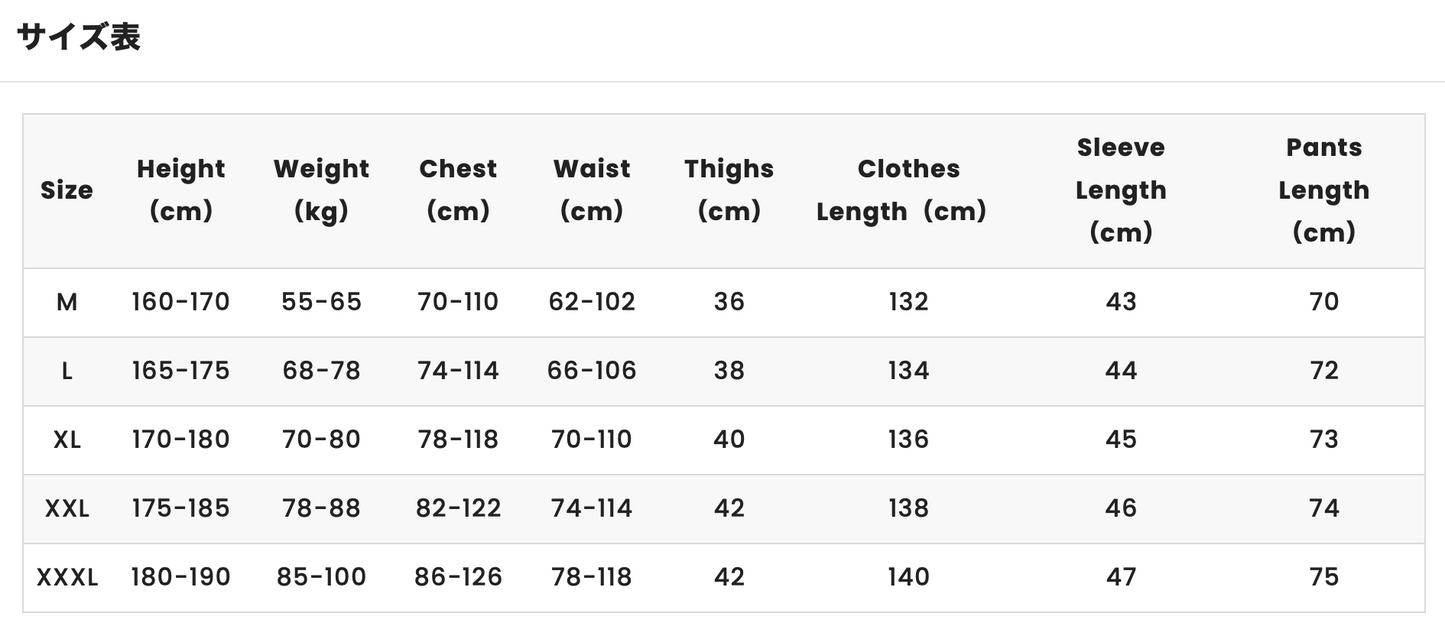The width and height of the screenshot is (1445, 639).
Task: Click the Weight (kg) column header
Action: pyautogui.click(x=322, y=190)
